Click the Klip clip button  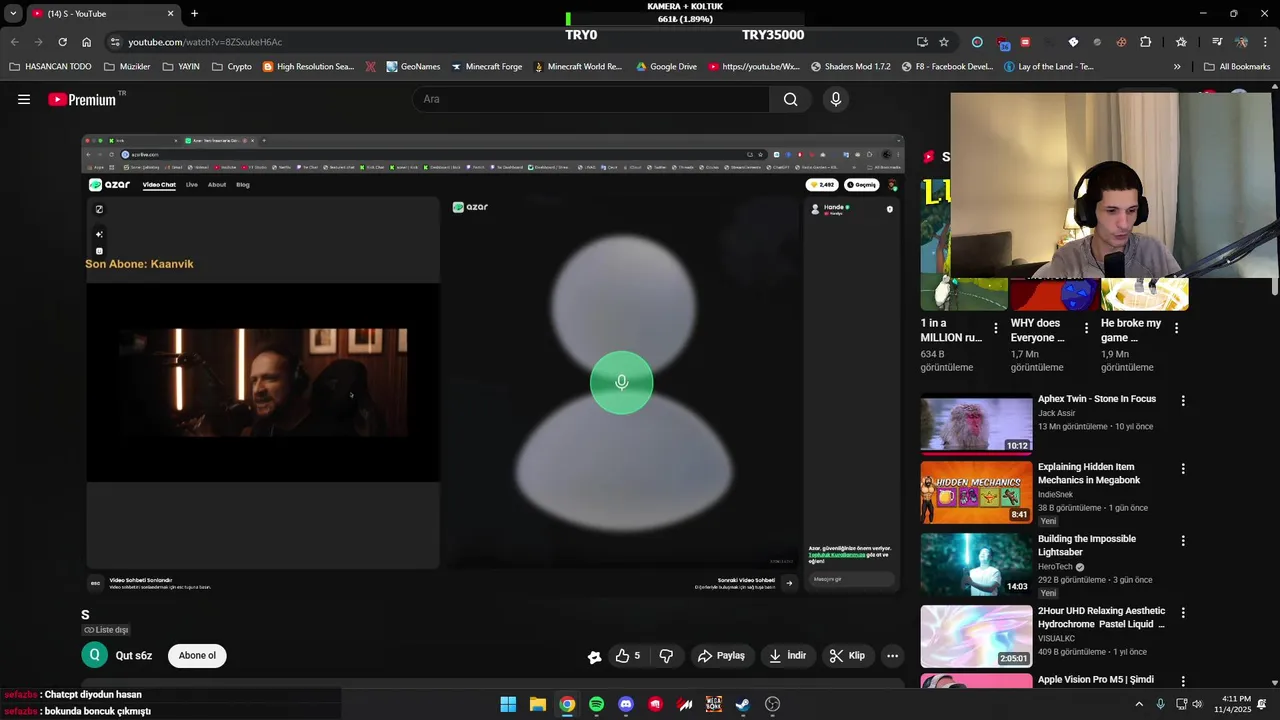(x=847, y=656)
